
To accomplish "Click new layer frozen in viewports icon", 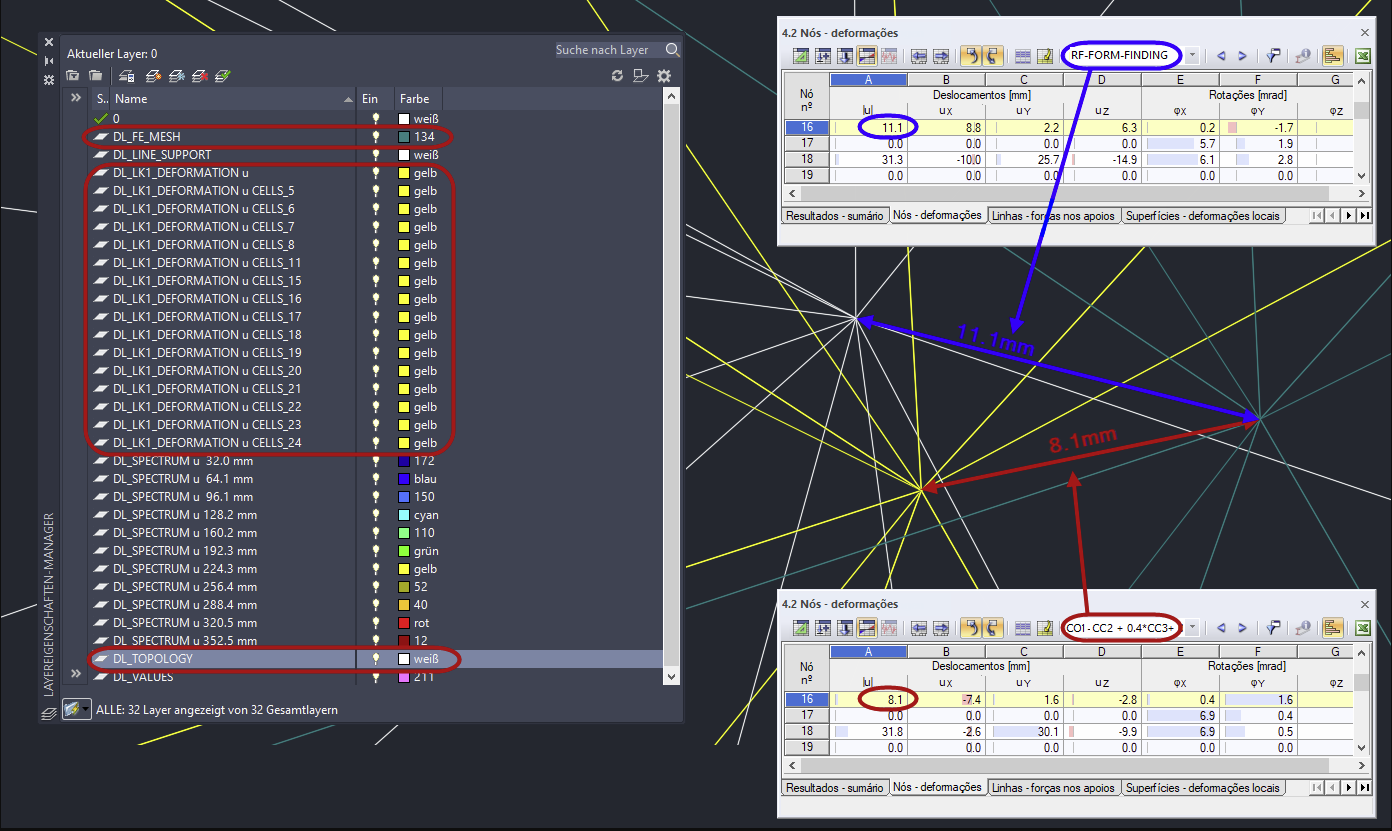I will tap(176, 76).
